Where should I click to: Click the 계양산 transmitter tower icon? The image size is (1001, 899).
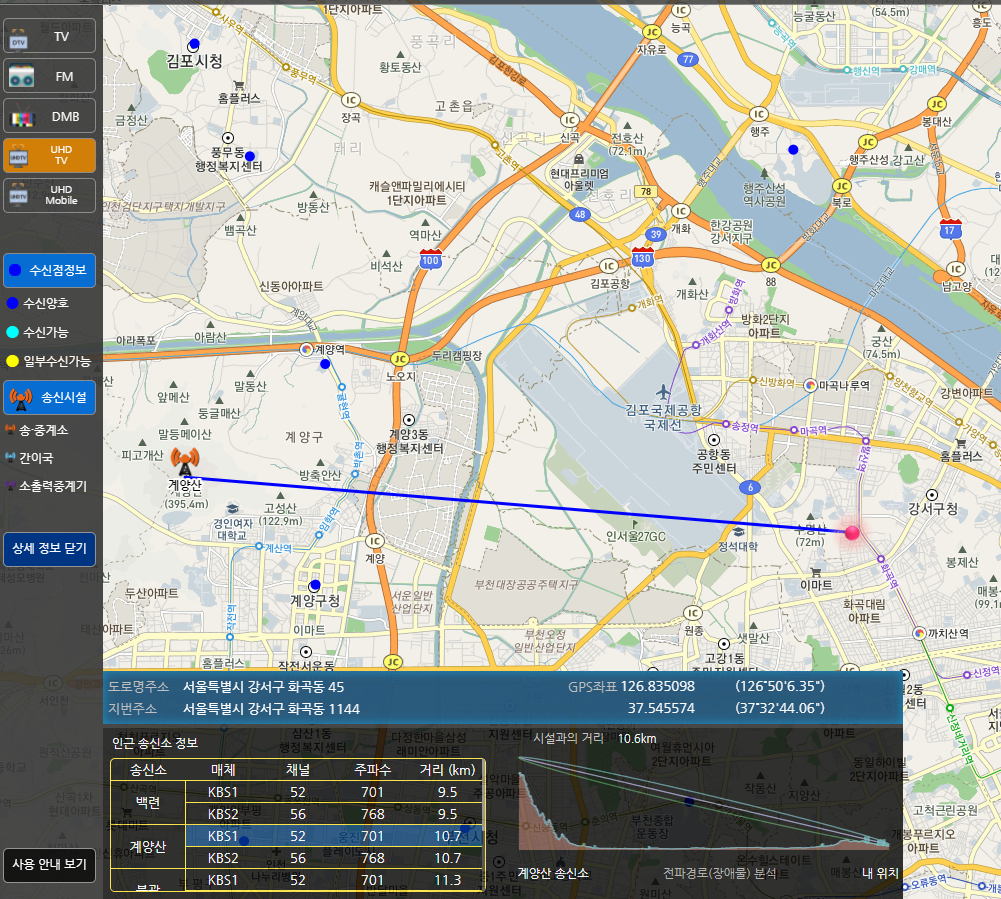pos(185,461)
